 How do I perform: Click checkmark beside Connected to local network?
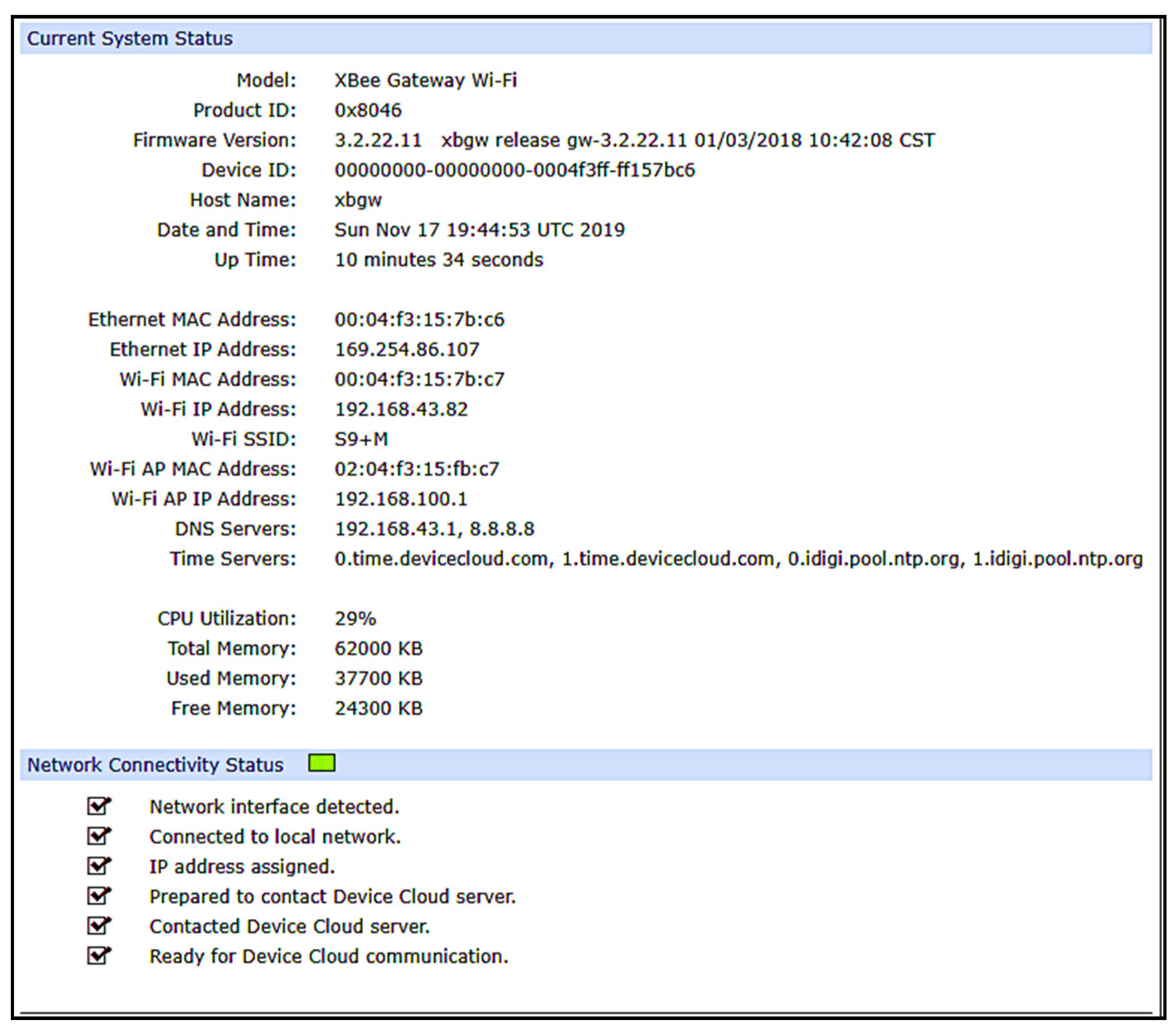[x=98, y=836]
